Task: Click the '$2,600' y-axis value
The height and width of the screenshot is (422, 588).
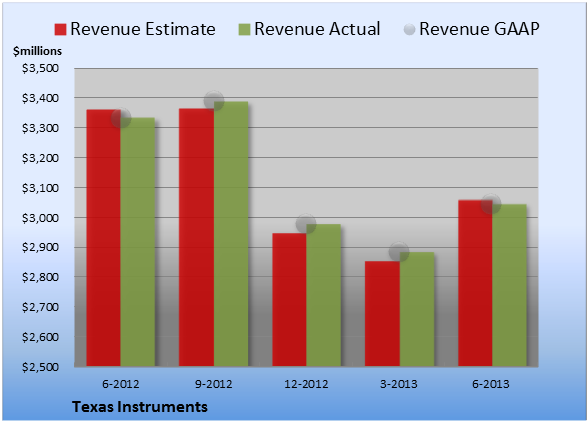Action: coord(40,337)
